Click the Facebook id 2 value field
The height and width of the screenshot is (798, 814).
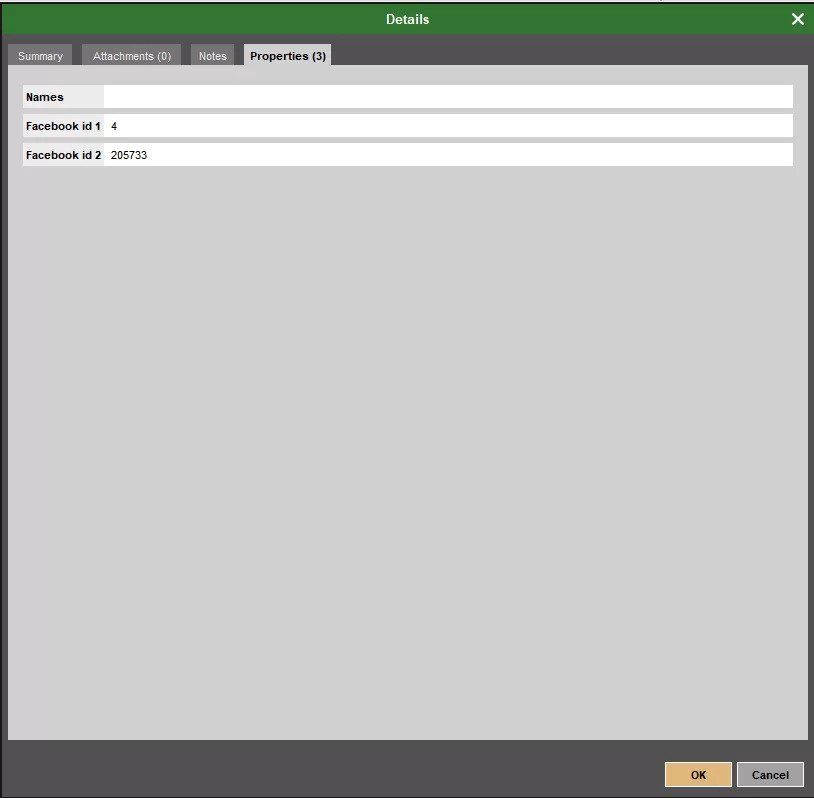click(x=448, y=155)
